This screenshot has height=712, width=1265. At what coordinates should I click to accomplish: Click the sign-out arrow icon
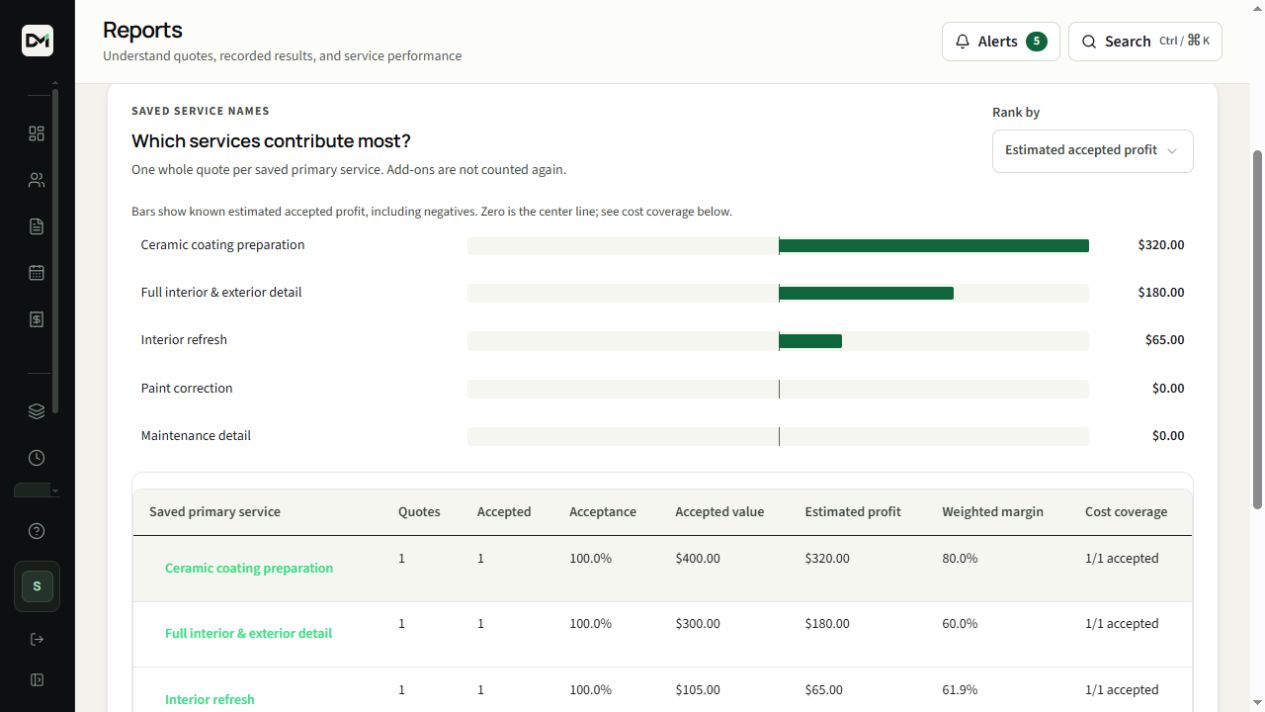(37, 639)
